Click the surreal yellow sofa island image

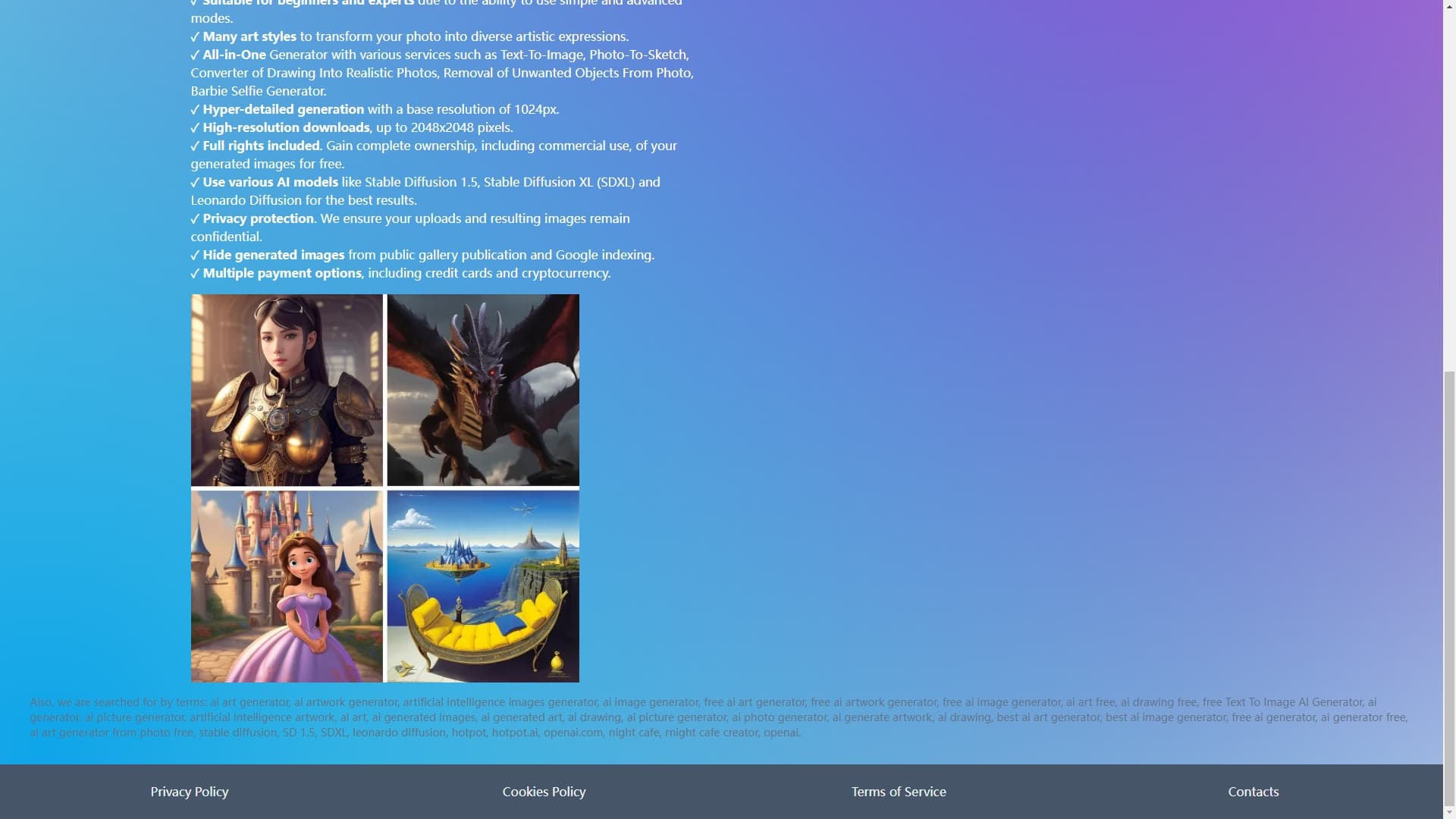(483, 586)
